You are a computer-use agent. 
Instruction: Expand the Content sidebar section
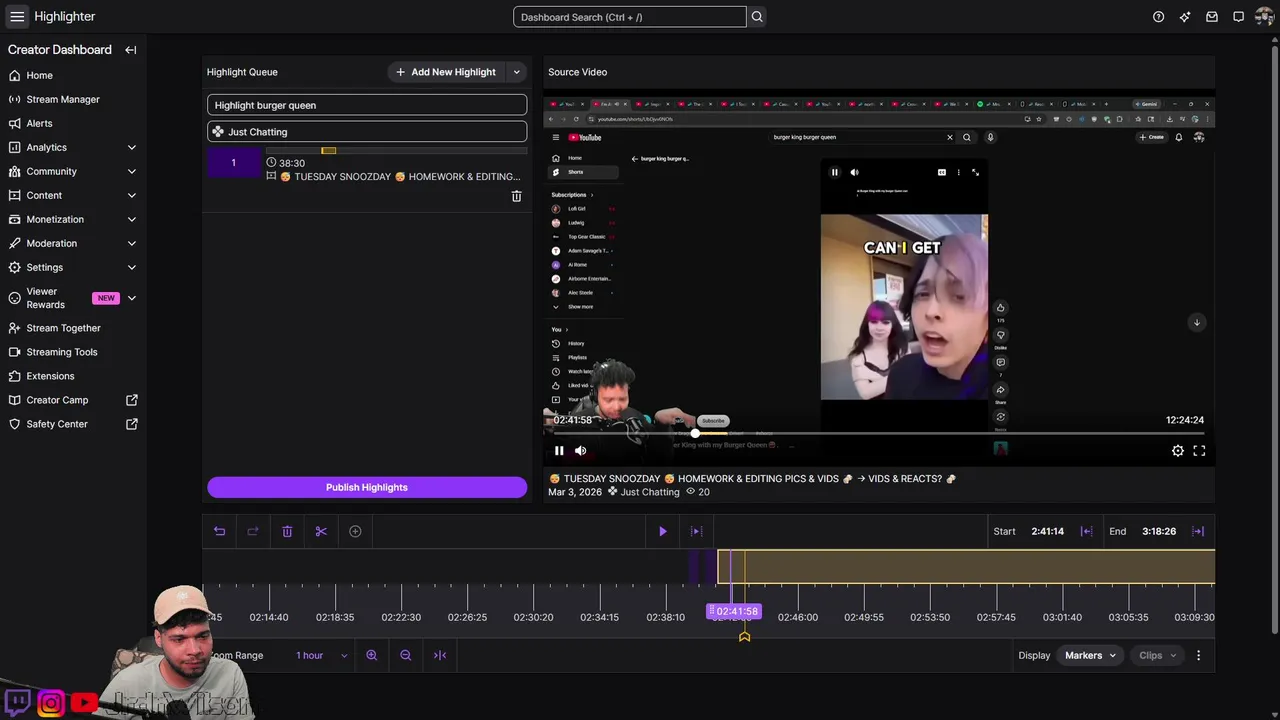coord(131,196)
